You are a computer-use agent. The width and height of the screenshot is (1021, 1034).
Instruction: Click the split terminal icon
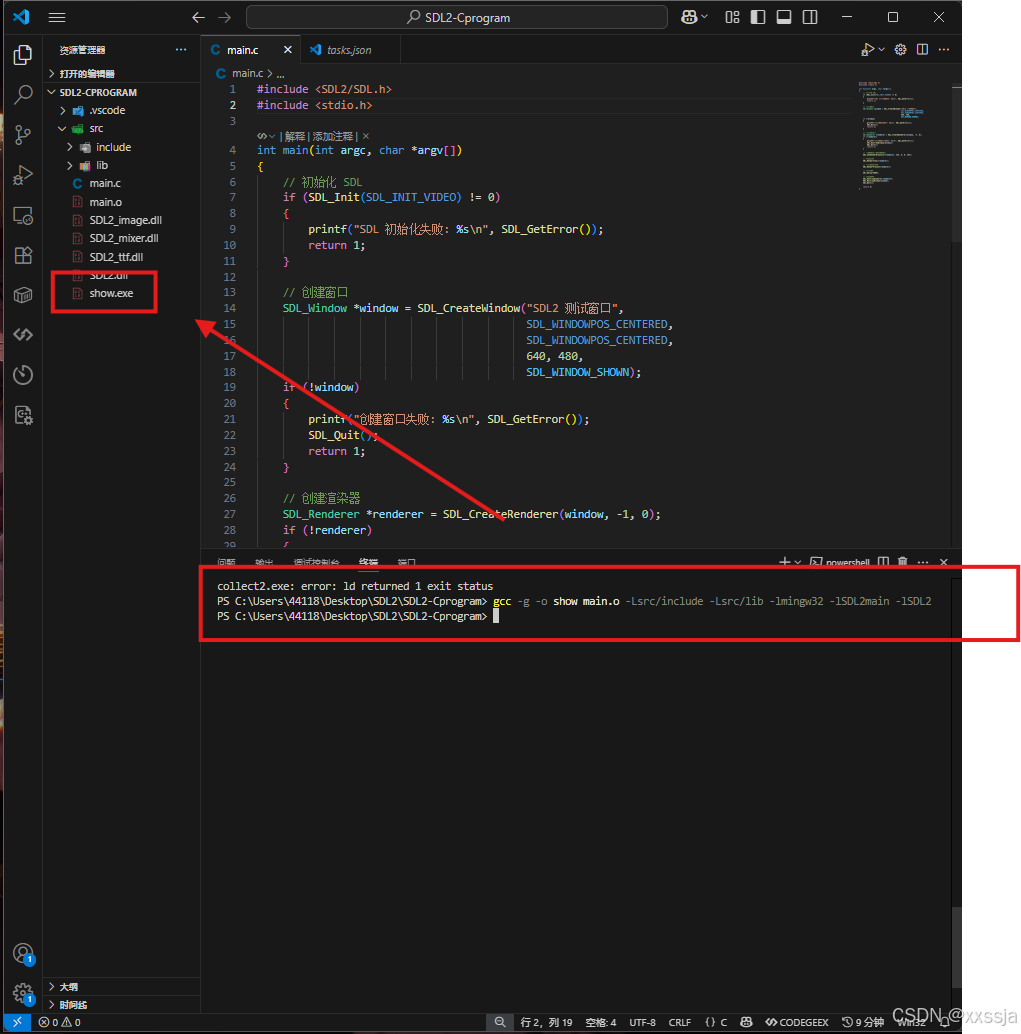click(884, 562)
